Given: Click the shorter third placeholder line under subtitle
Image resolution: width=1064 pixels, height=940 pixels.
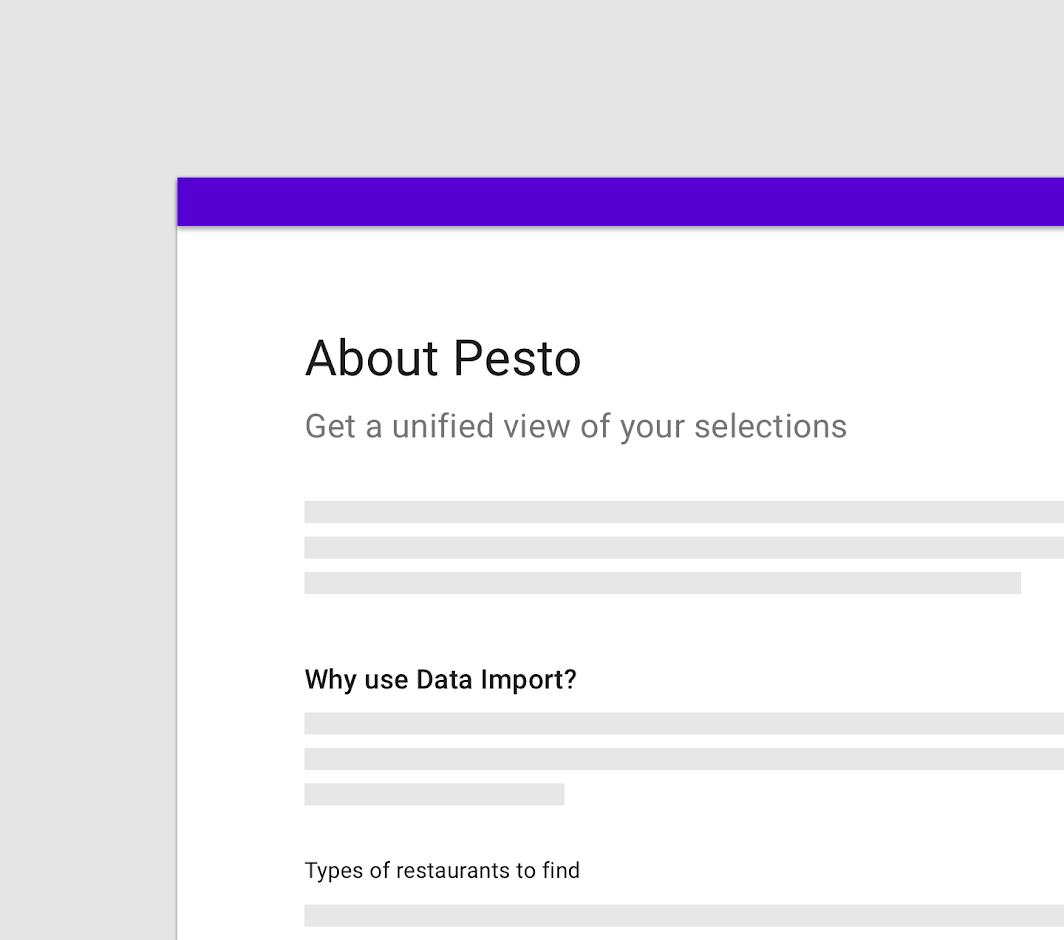Looking at the screenshot, I should 662,582.
